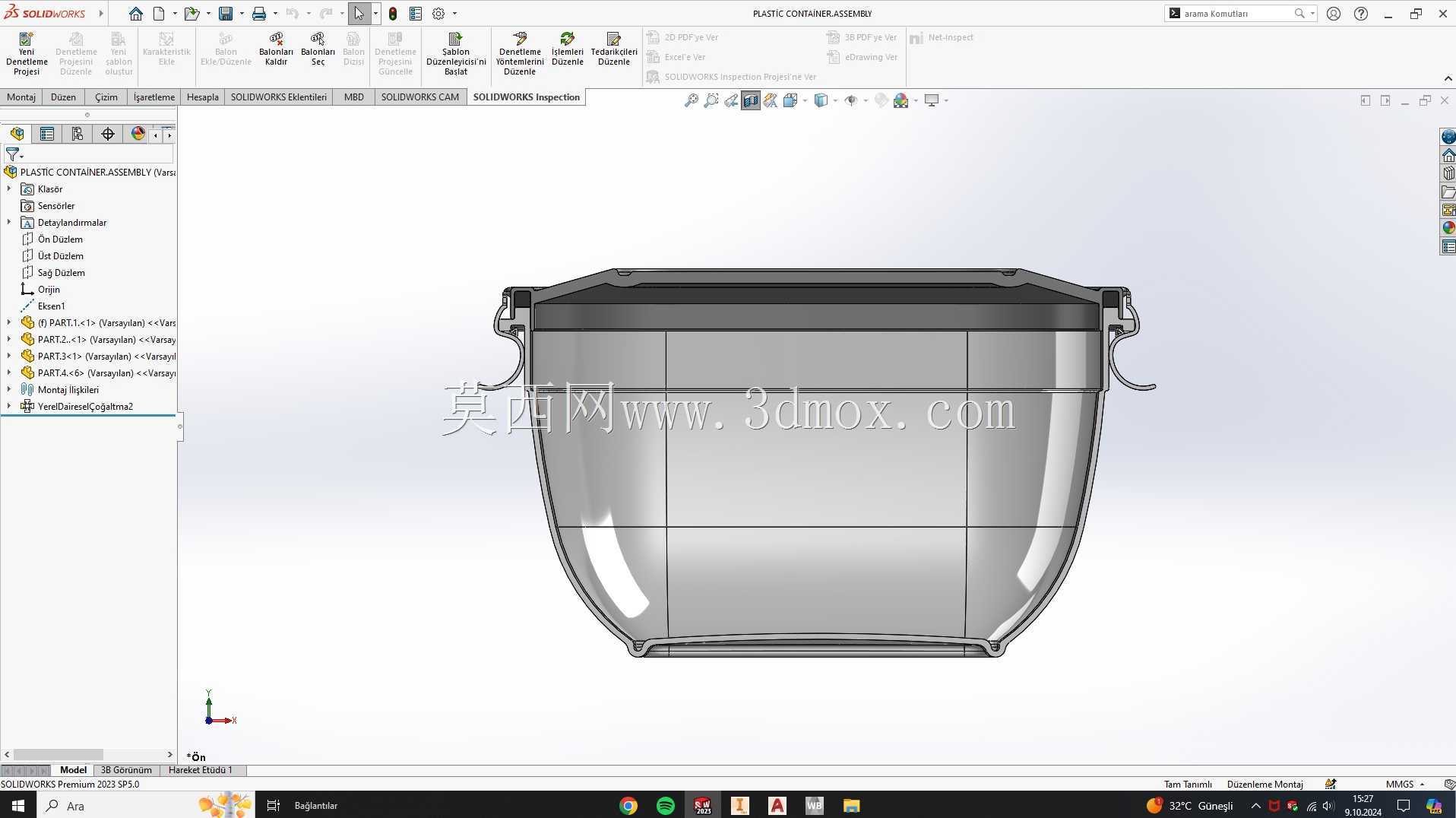The width and height of the screenshot is (1456, 818).
Task: Open the DimXpertManager crosshair tab
Action: pos(108,134)
